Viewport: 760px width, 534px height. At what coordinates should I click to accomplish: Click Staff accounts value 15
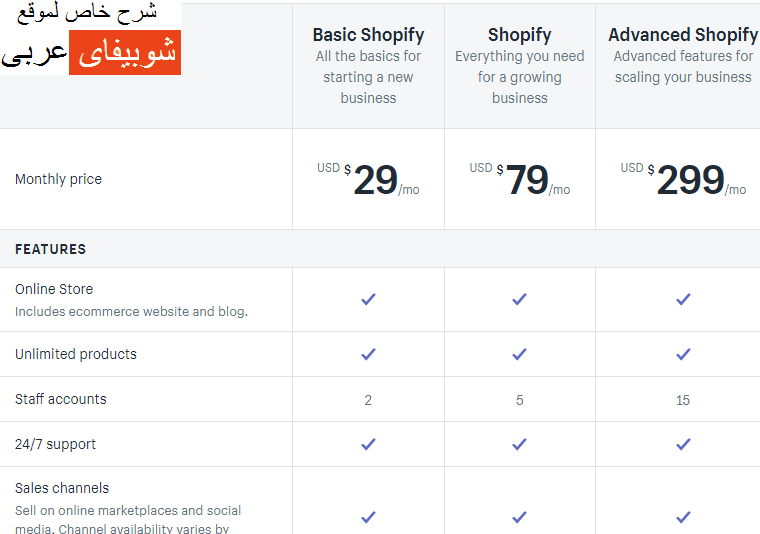[683, 400]
